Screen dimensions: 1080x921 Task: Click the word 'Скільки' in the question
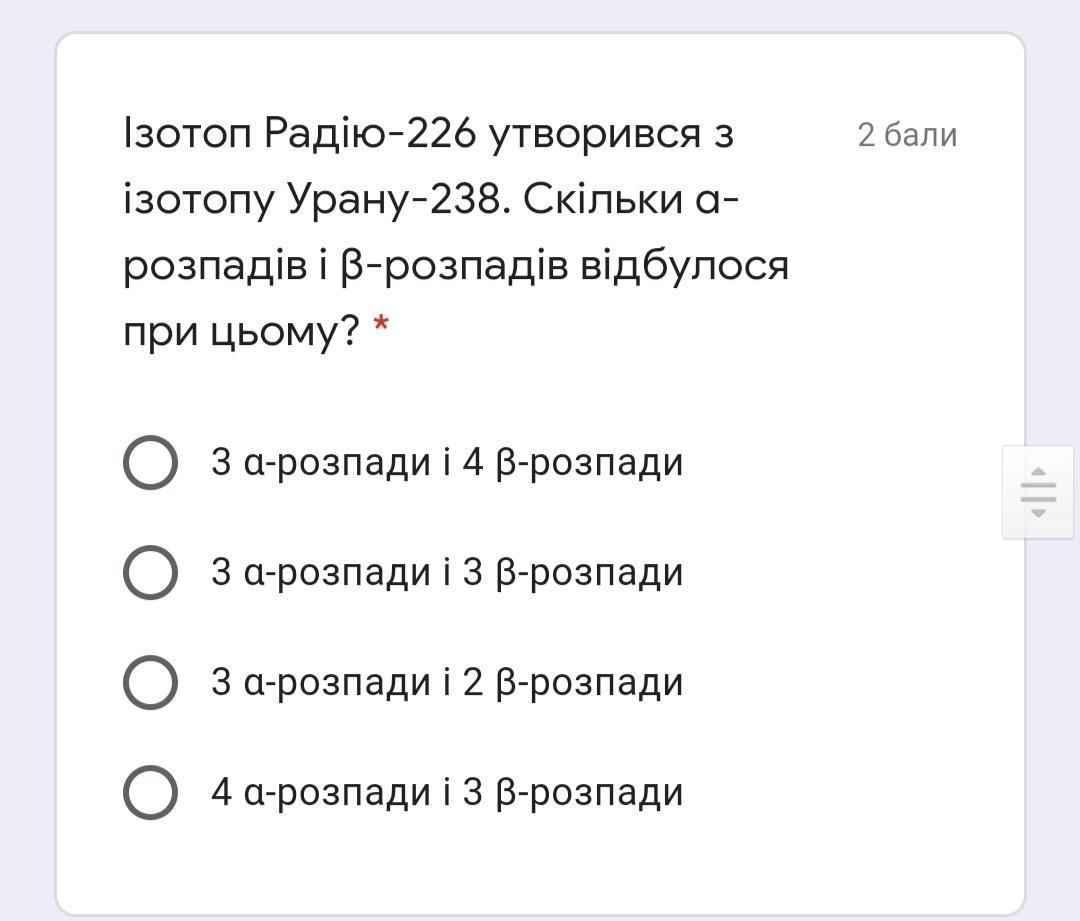click(601, 200)
